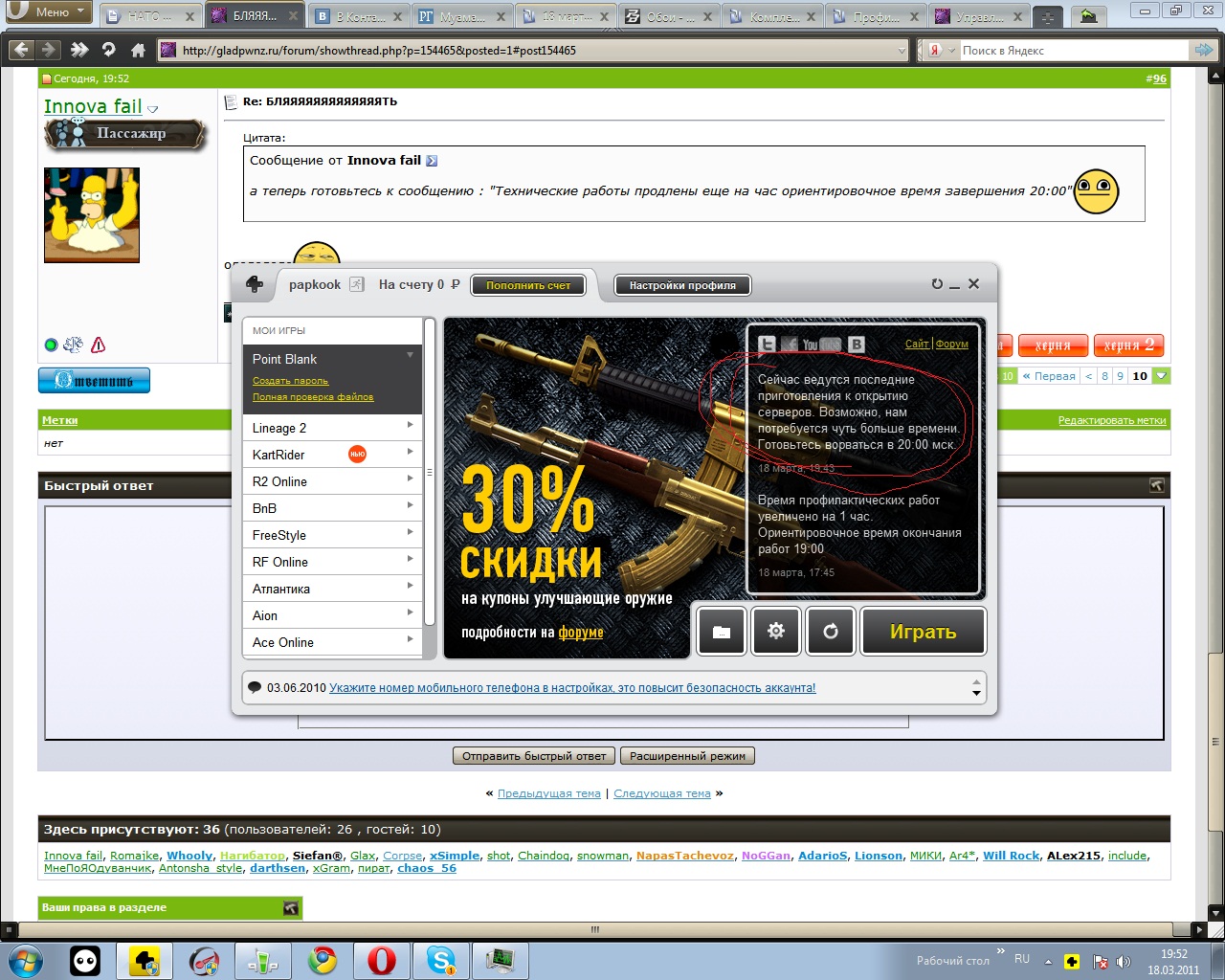The height and width of the screenshot is (980, 1225).
Task: Go to the browser home page
Action: pyautogui.click(x=138, y=50)
